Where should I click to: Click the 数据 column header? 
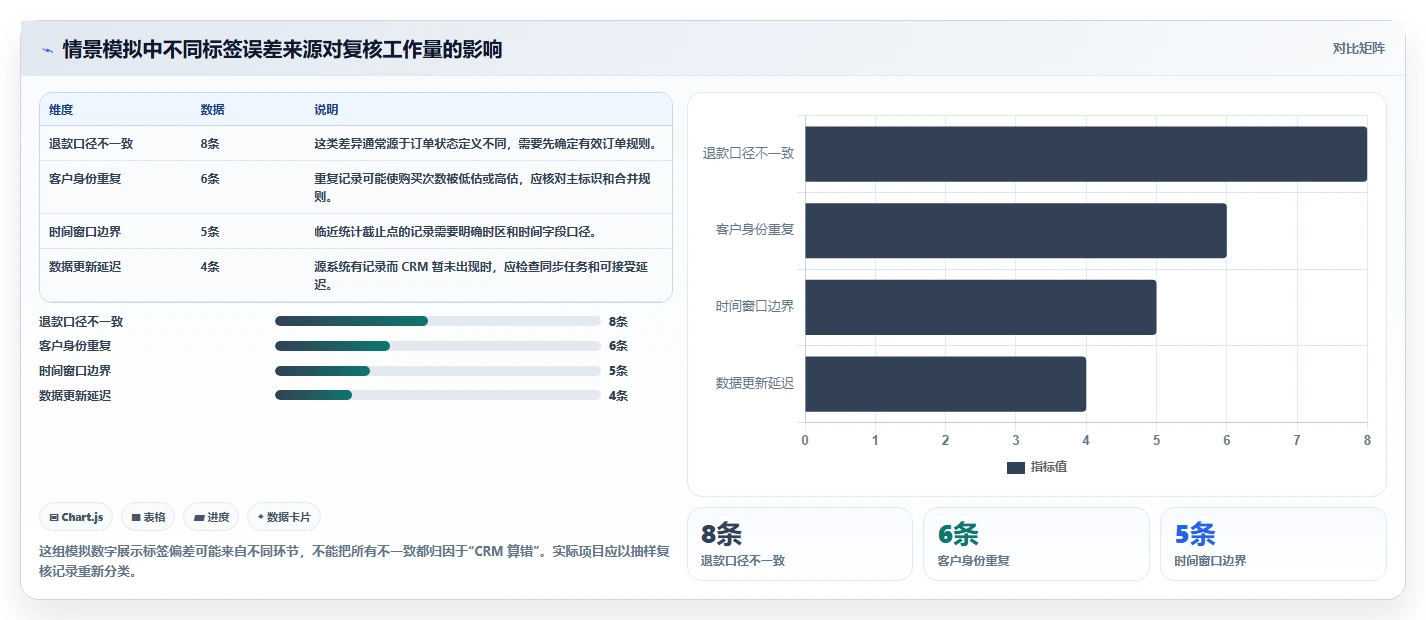coord(212,110)
